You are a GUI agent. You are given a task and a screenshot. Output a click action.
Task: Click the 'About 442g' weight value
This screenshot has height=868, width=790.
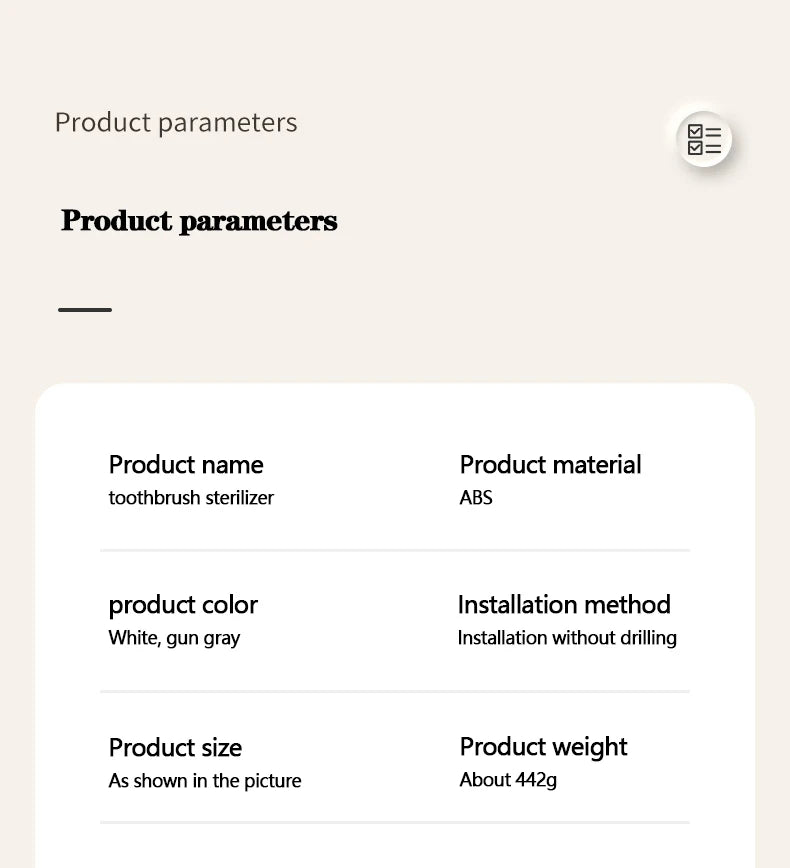(x=508, y=780)
